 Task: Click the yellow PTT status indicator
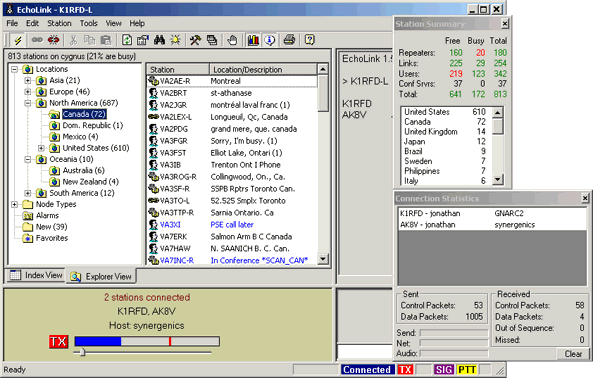click(467, 369)
